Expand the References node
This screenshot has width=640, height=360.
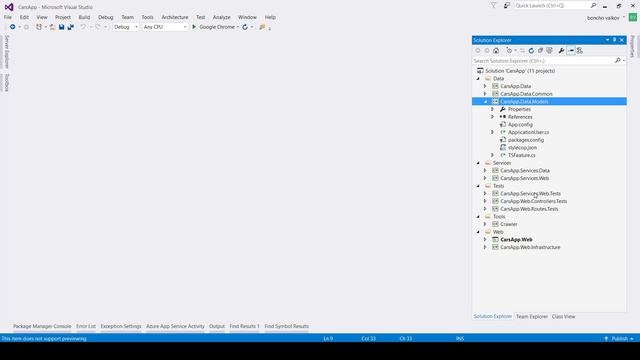point(493,117)
